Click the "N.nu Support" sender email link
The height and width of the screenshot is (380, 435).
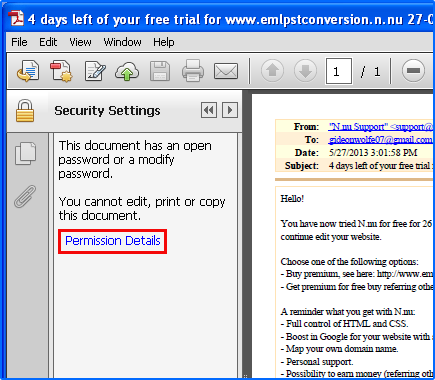click(380, 127)
